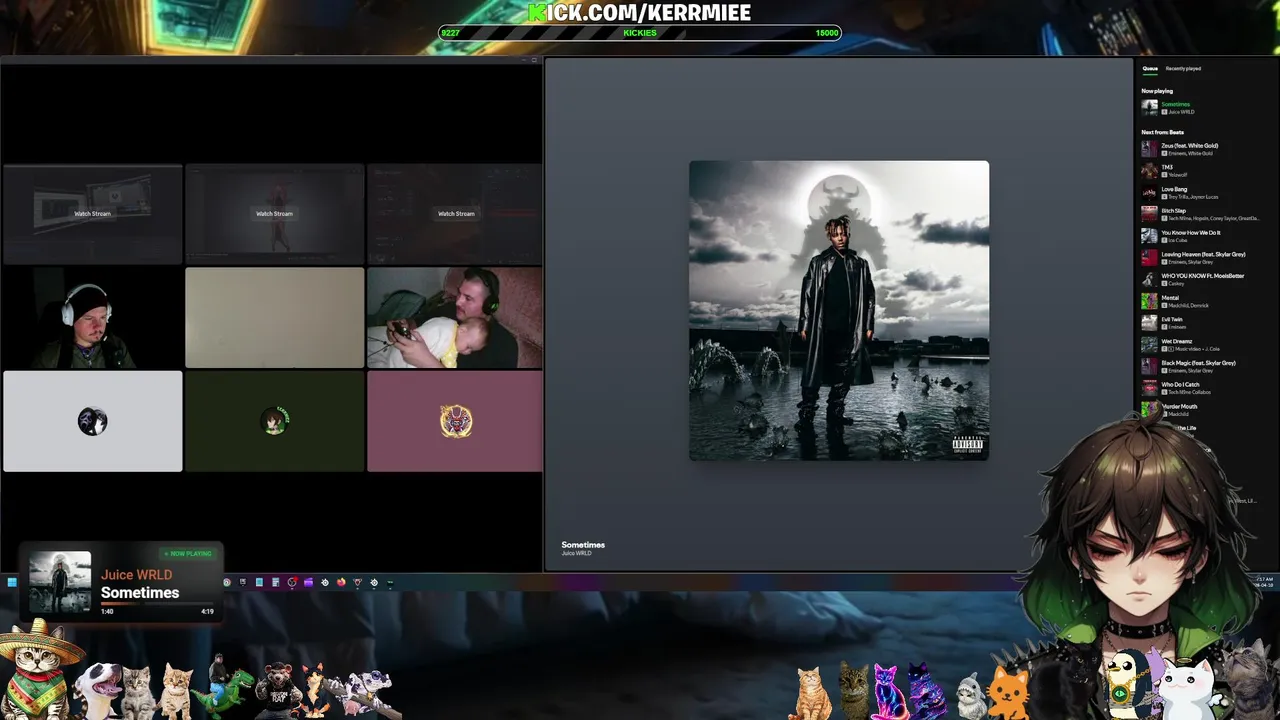Click Mental track thumbnail in queue
The width and height of the screenshot is (1280, 720).
(1150, 301)
